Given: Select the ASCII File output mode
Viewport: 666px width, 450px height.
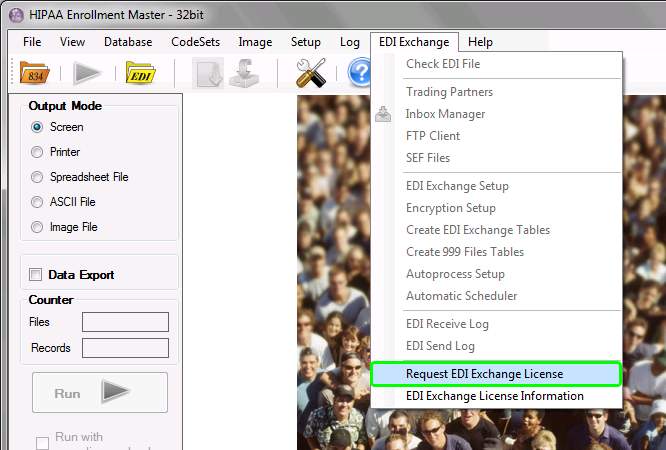Looking at the screenshot, I should point(37,202).
